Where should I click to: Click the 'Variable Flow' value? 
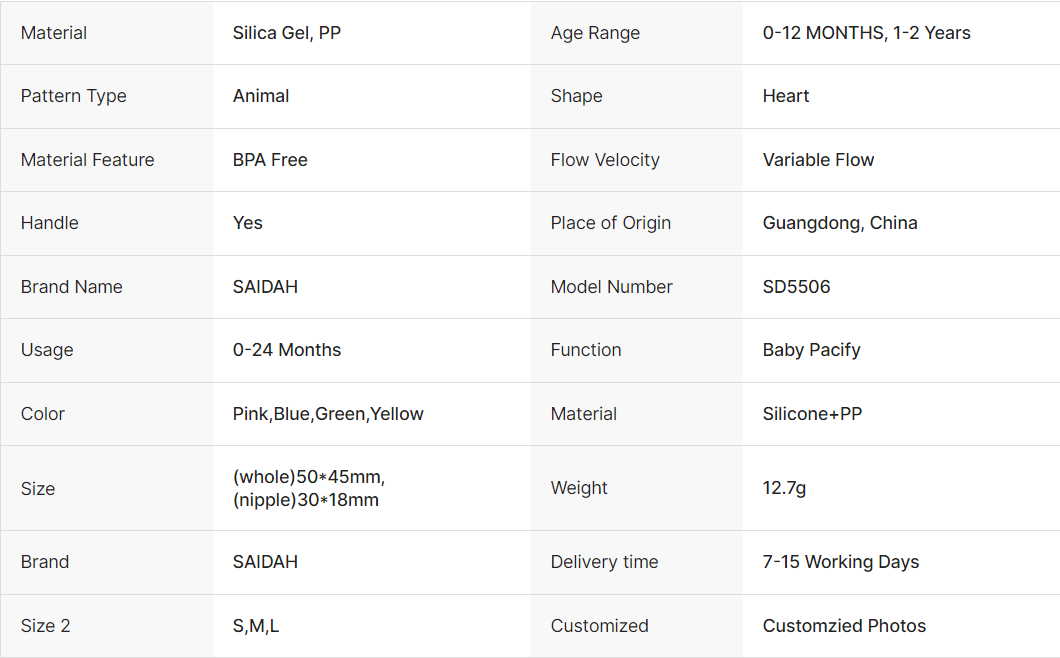818,160
